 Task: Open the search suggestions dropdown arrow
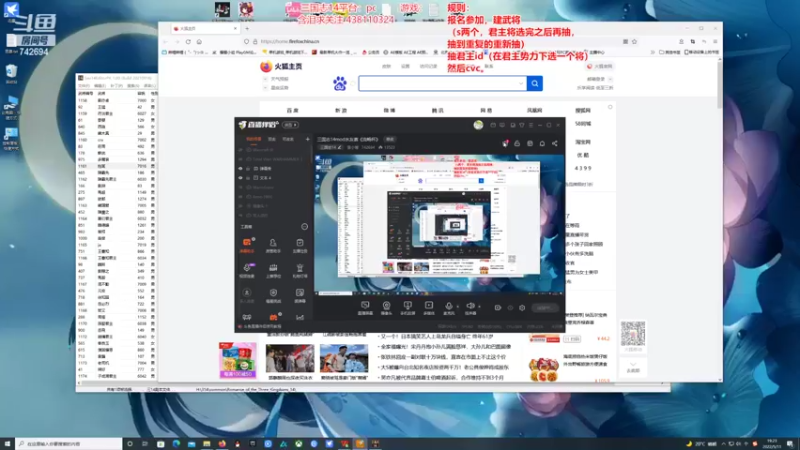521,84
